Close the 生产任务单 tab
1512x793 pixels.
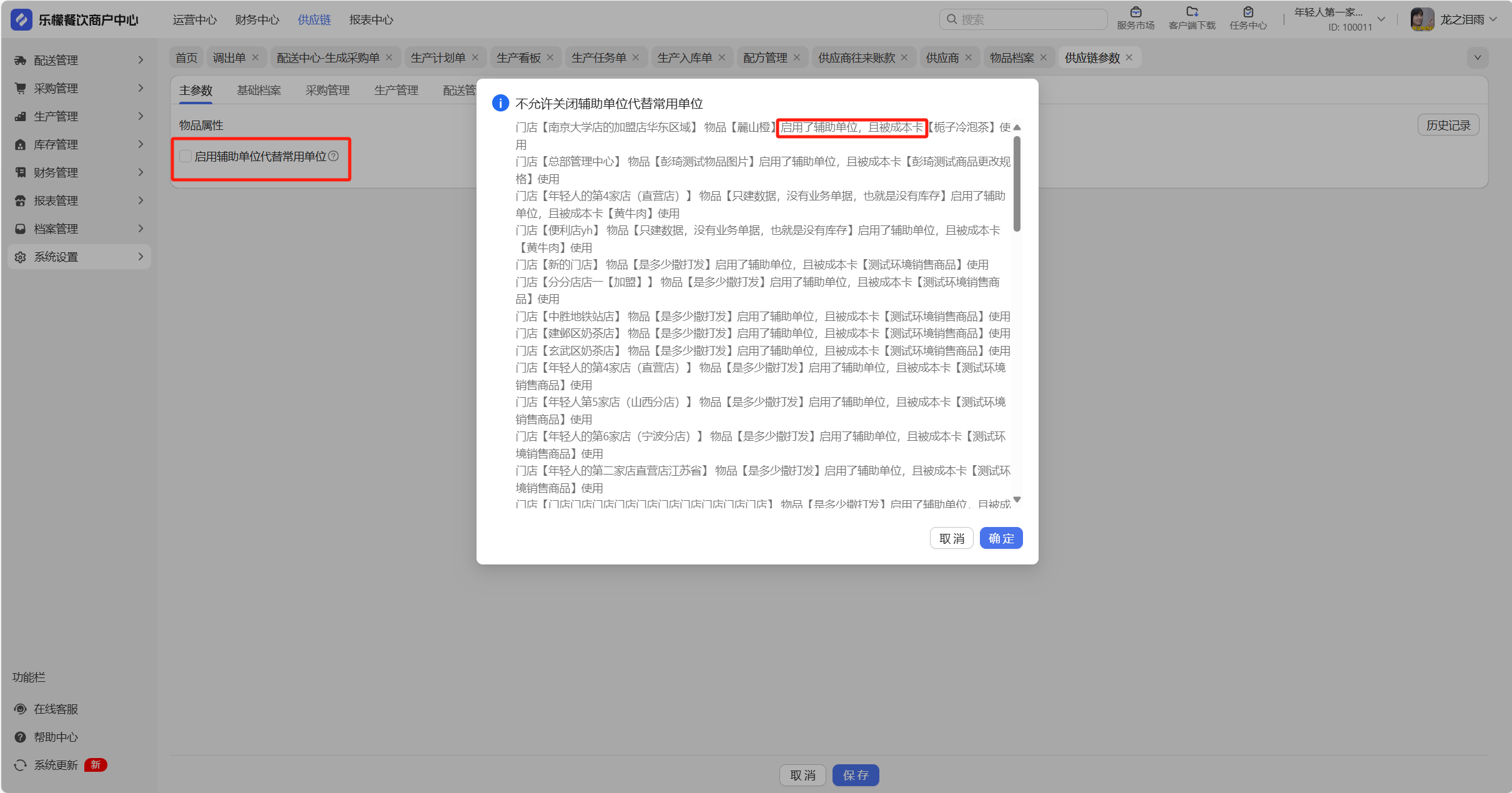636,57
